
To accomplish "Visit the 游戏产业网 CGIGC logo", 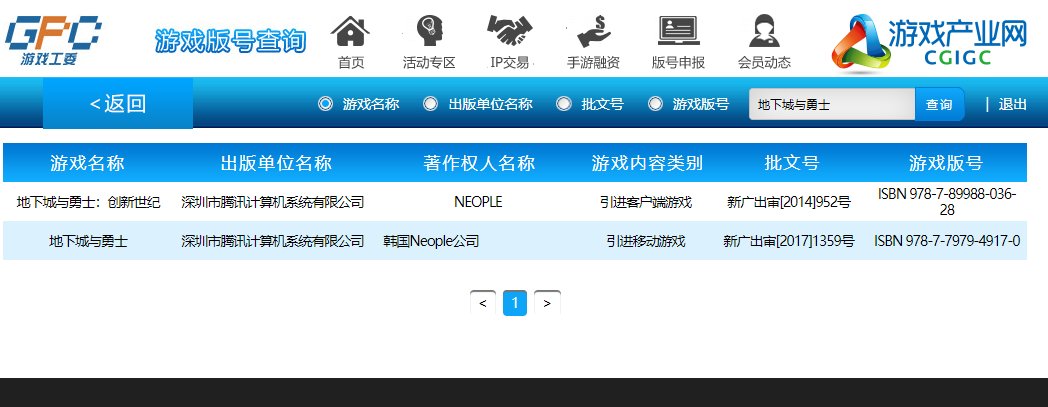I will tap(929, 41).
